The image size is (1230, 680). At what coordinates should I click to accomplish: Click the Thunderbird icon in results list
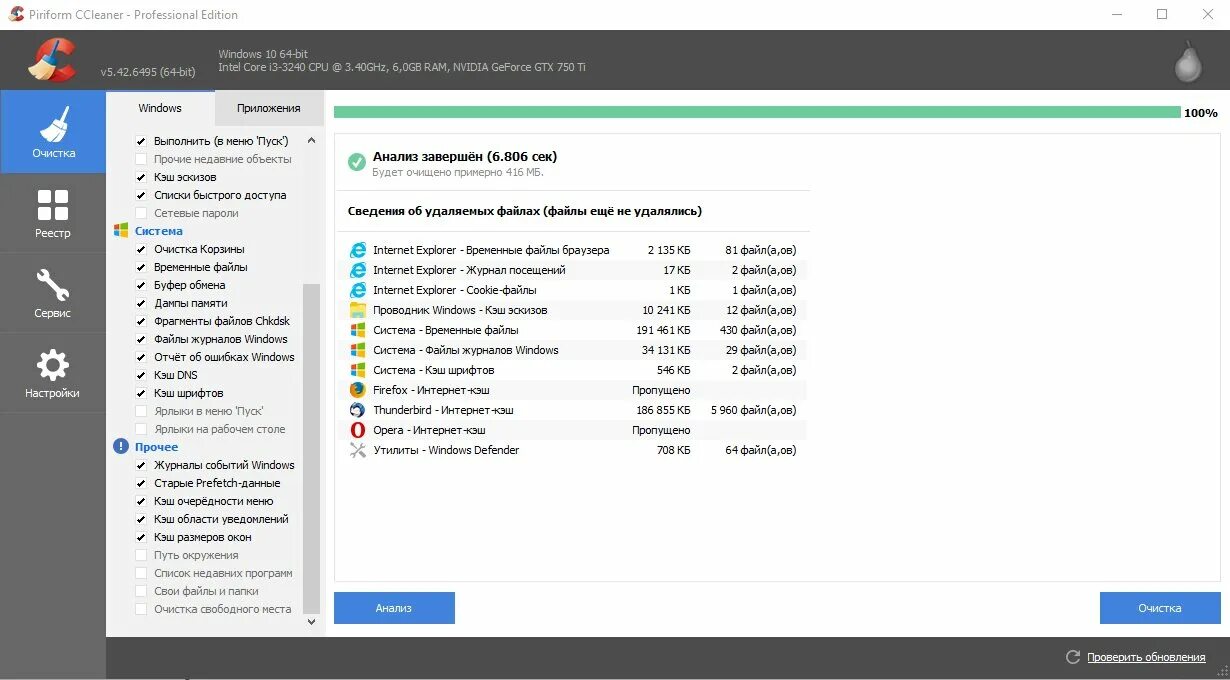[357, 410]
